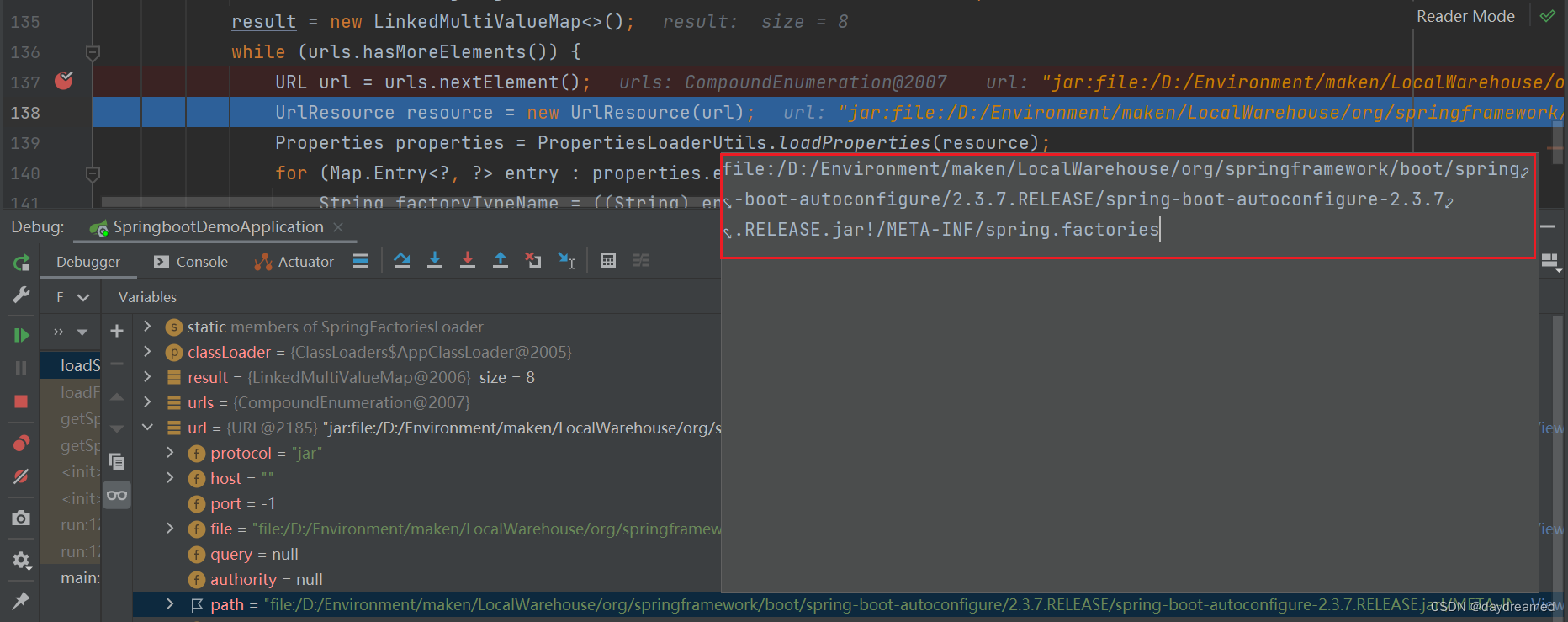
Task: Stop the debug session red square
Action: tap(21, 401)
